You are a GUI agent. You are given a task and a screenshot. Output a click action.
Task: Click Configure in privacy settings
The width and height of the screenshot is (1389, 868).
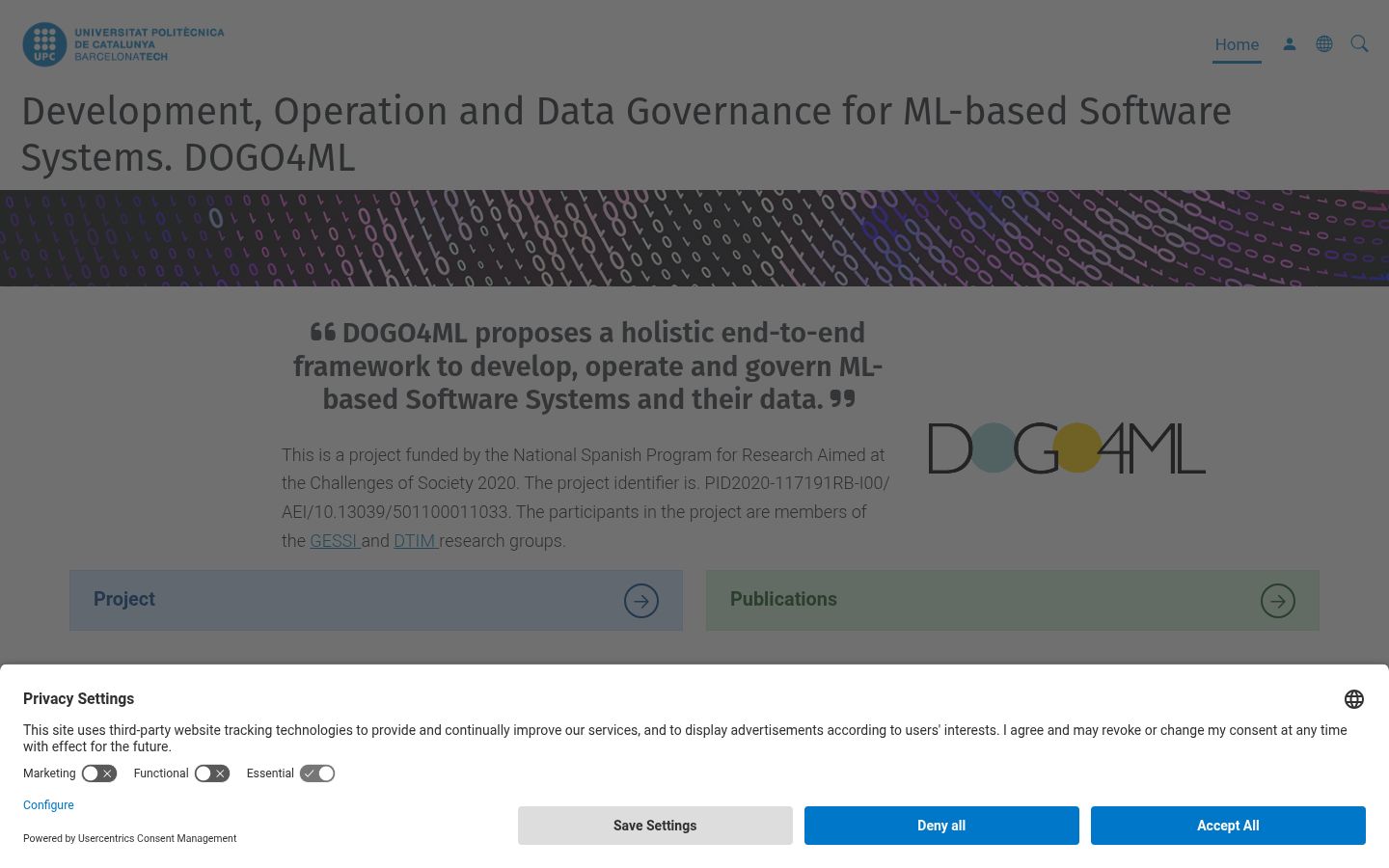[48, 805]
